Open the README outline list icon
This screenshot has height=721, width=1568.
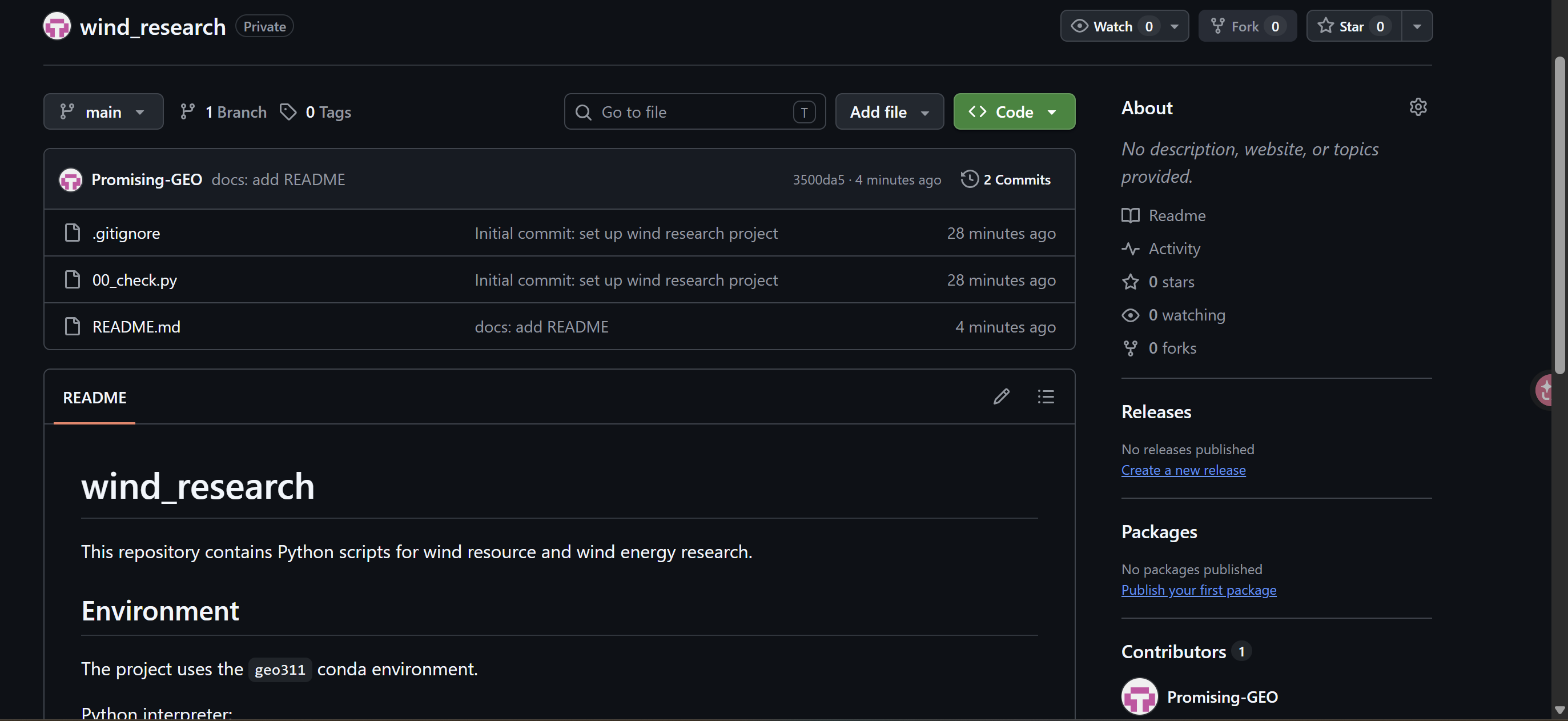[1046, 396]
